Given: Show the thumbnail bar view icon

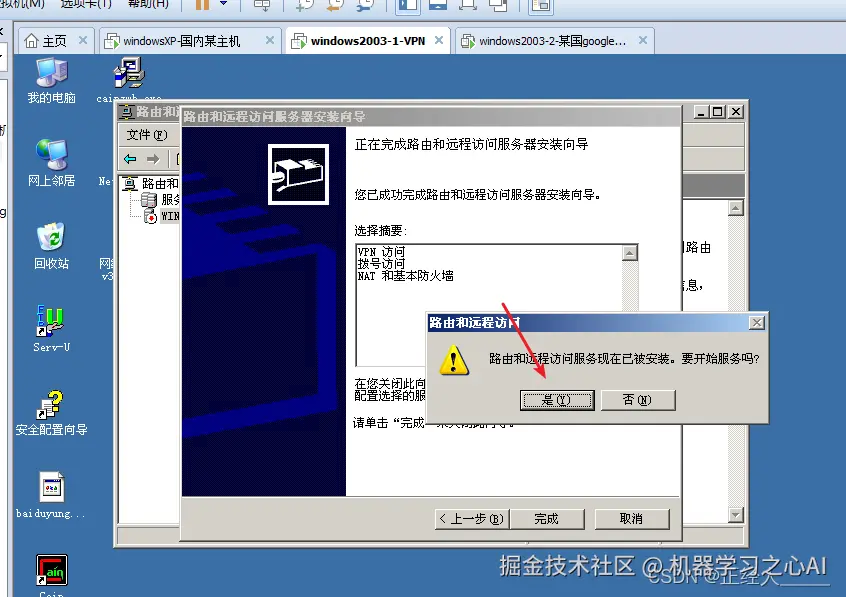Looking at the screenshot, I should 438,5.
